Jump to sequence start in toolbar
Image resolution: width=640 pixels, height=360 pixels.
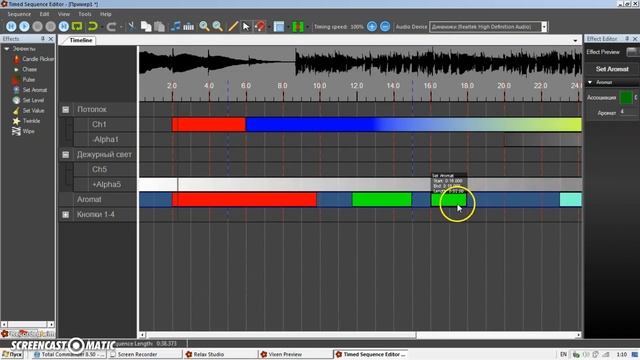11,27
